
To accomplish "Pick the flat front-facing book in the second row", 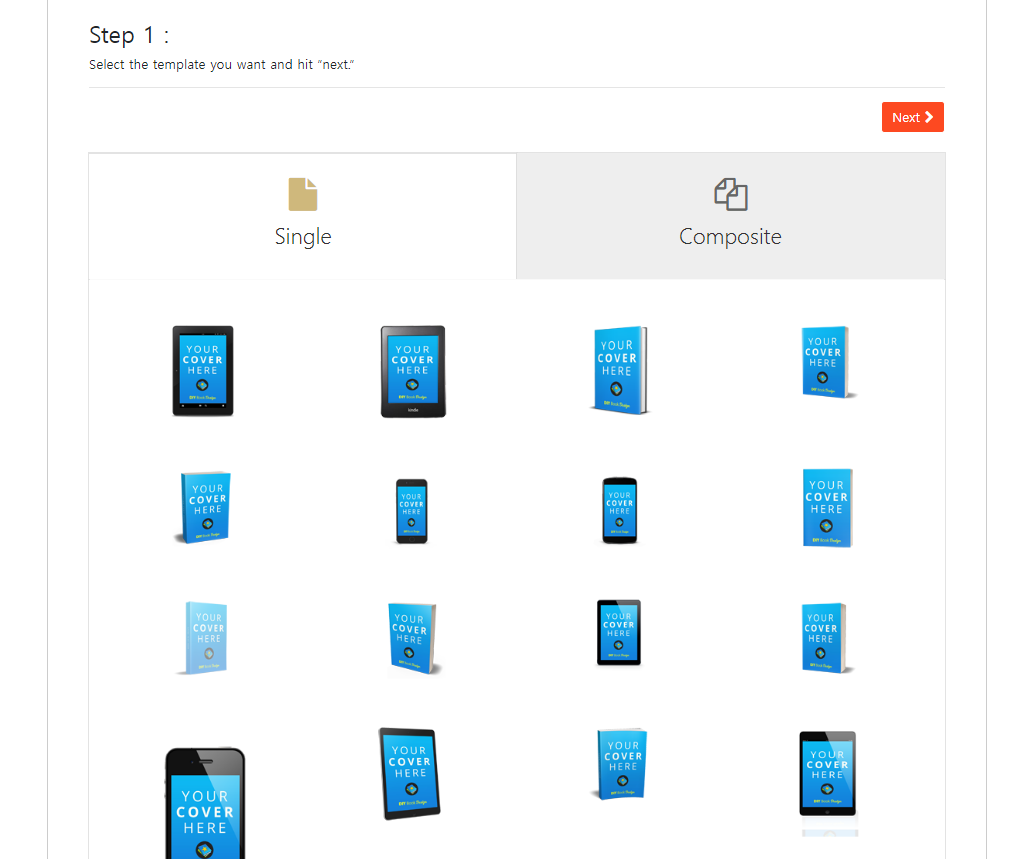I will click(827, 508).
